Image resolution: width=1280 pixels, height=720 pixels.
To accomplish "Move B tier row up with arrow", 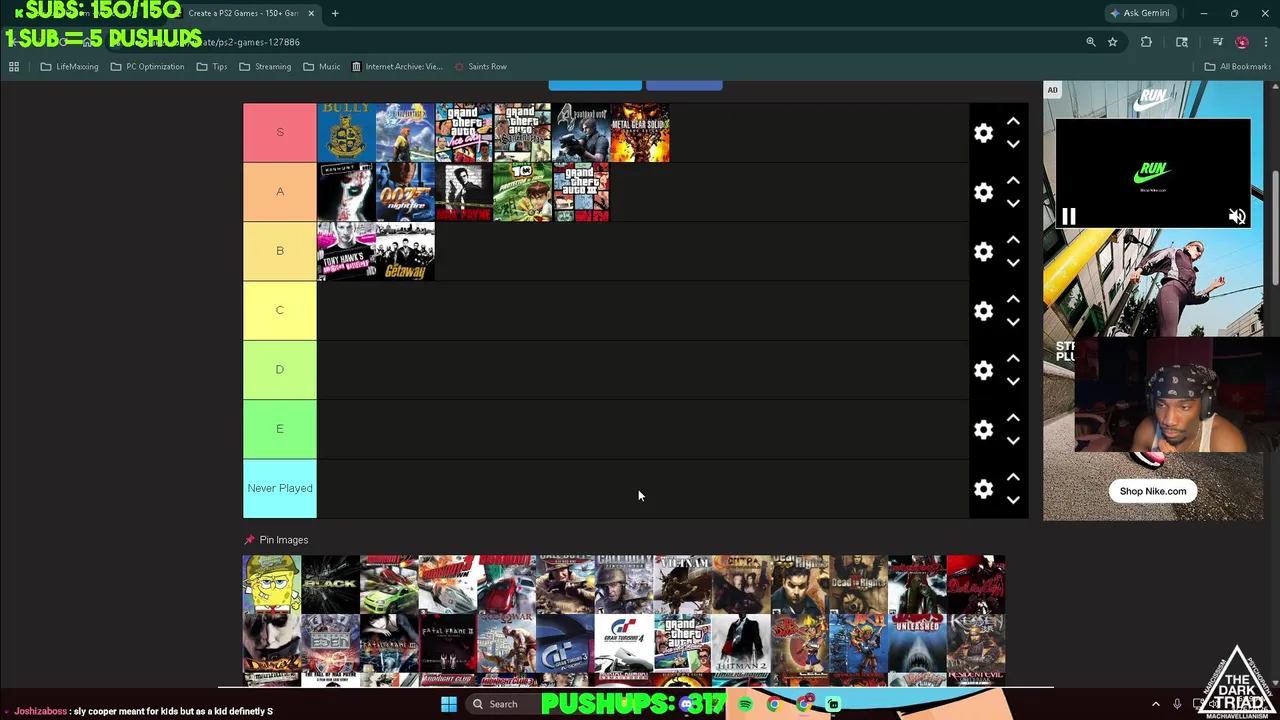I will pos(1013,239).
